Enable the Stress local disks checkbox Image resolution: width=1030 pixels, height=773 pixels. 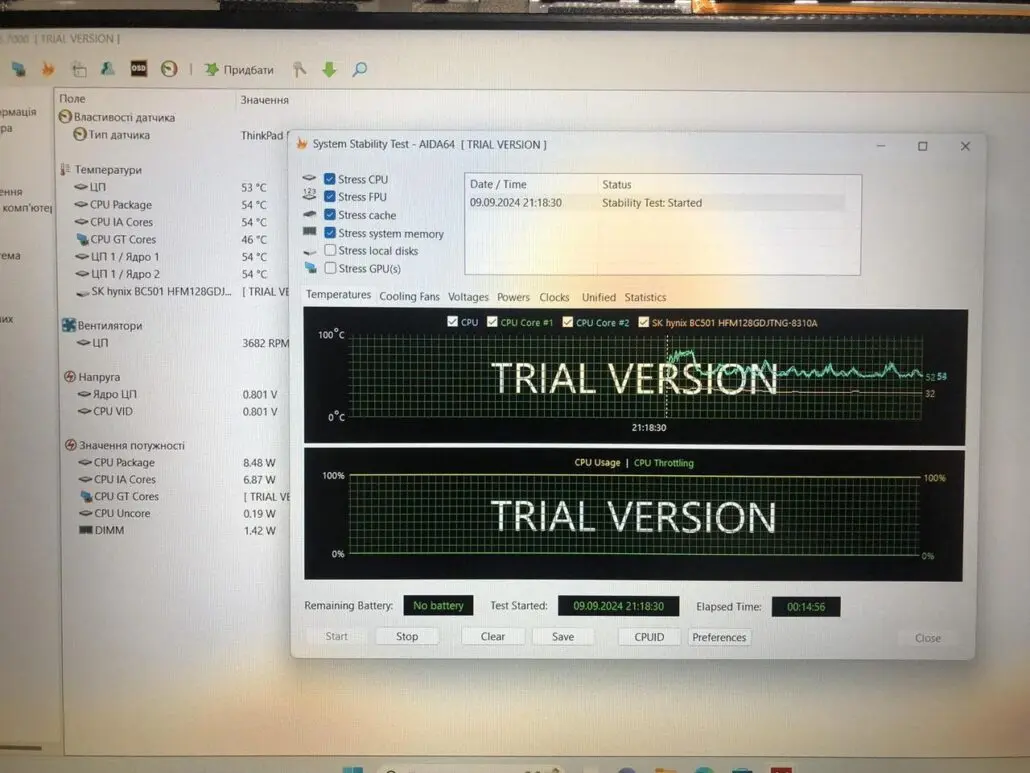click(x=330, y=251)
